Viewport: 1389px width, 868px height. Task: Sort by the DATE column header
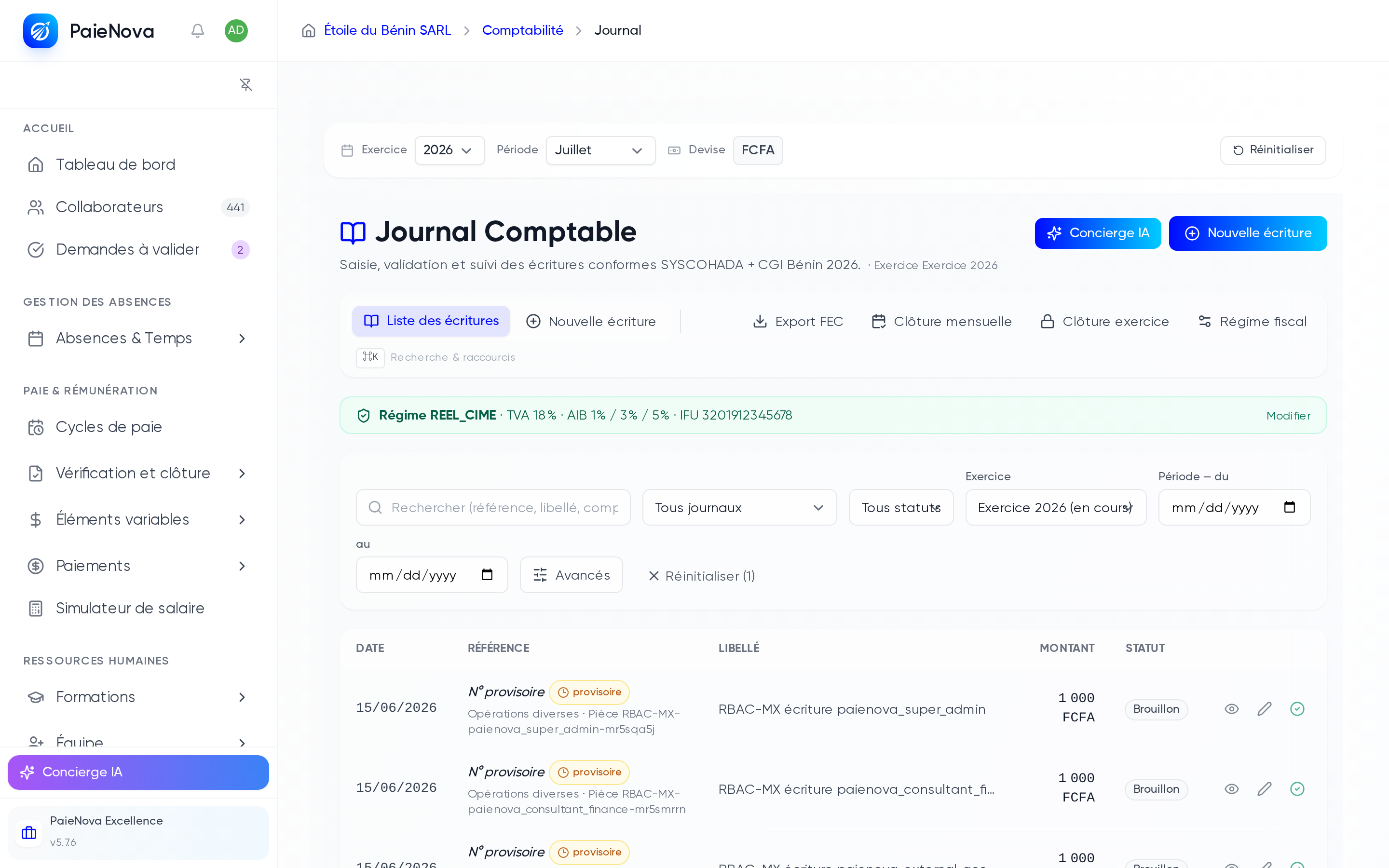pyautogui.click(x=370, y=648)
